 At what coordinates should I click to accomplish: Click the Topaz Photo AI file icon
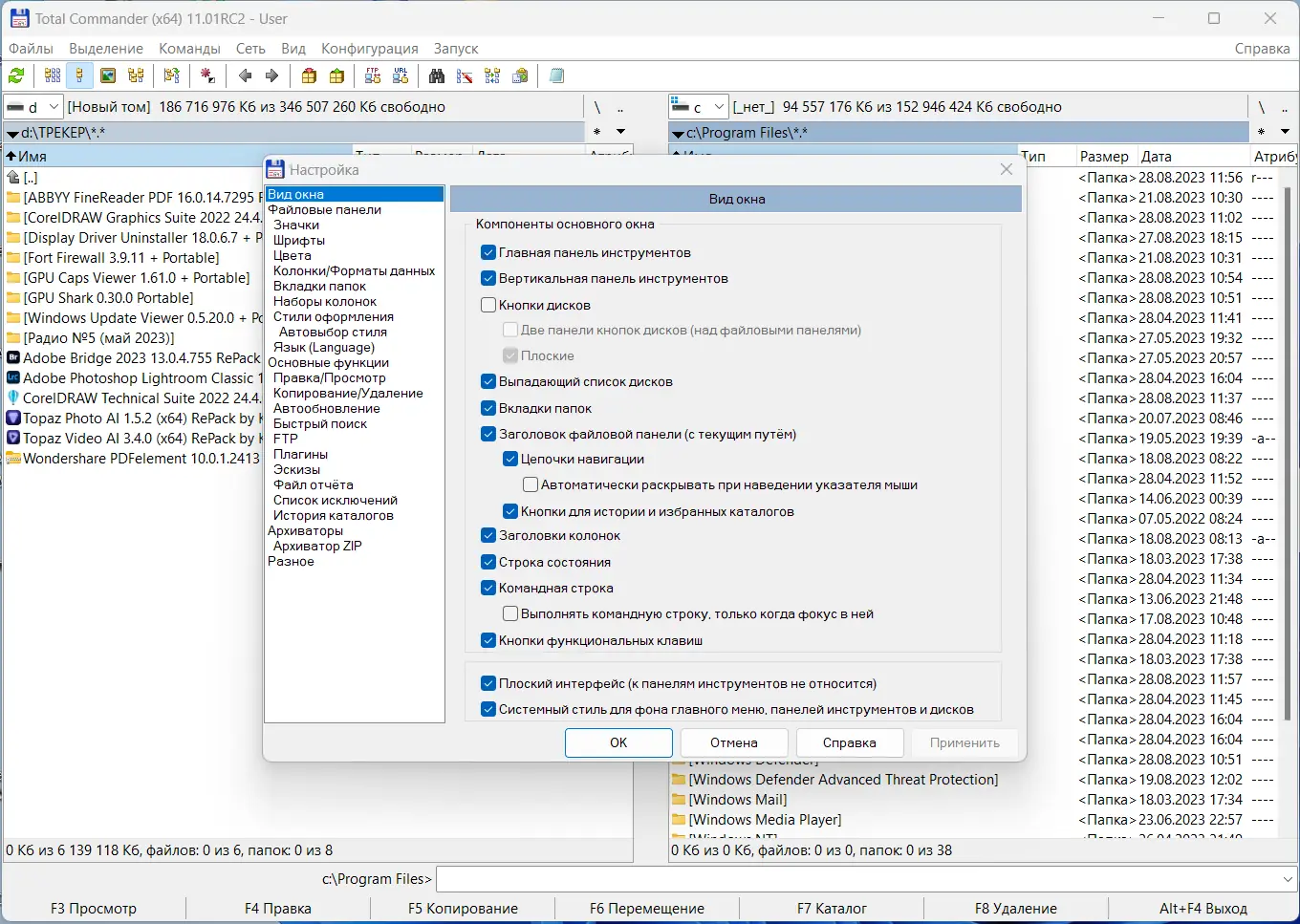13,418
